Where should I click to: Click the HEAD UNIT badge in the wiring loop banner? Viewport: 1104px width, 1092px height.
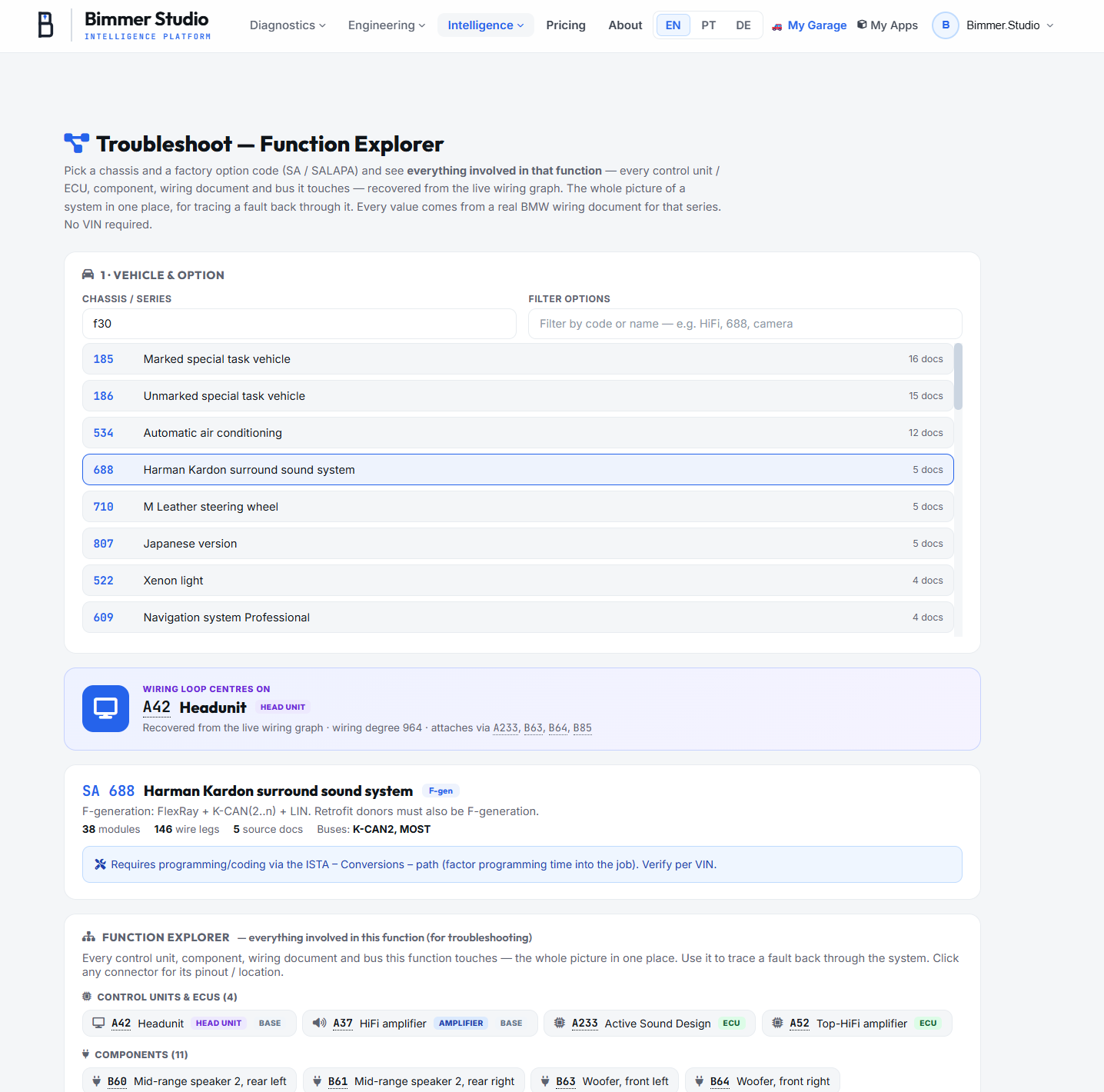point(283,707)
